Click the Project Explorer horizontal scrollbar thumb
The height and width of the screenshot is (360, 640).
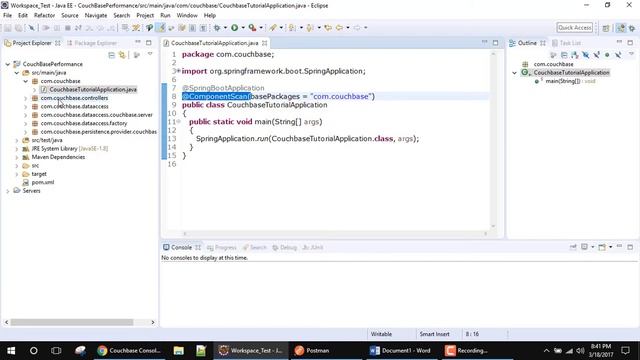[72, 322]
